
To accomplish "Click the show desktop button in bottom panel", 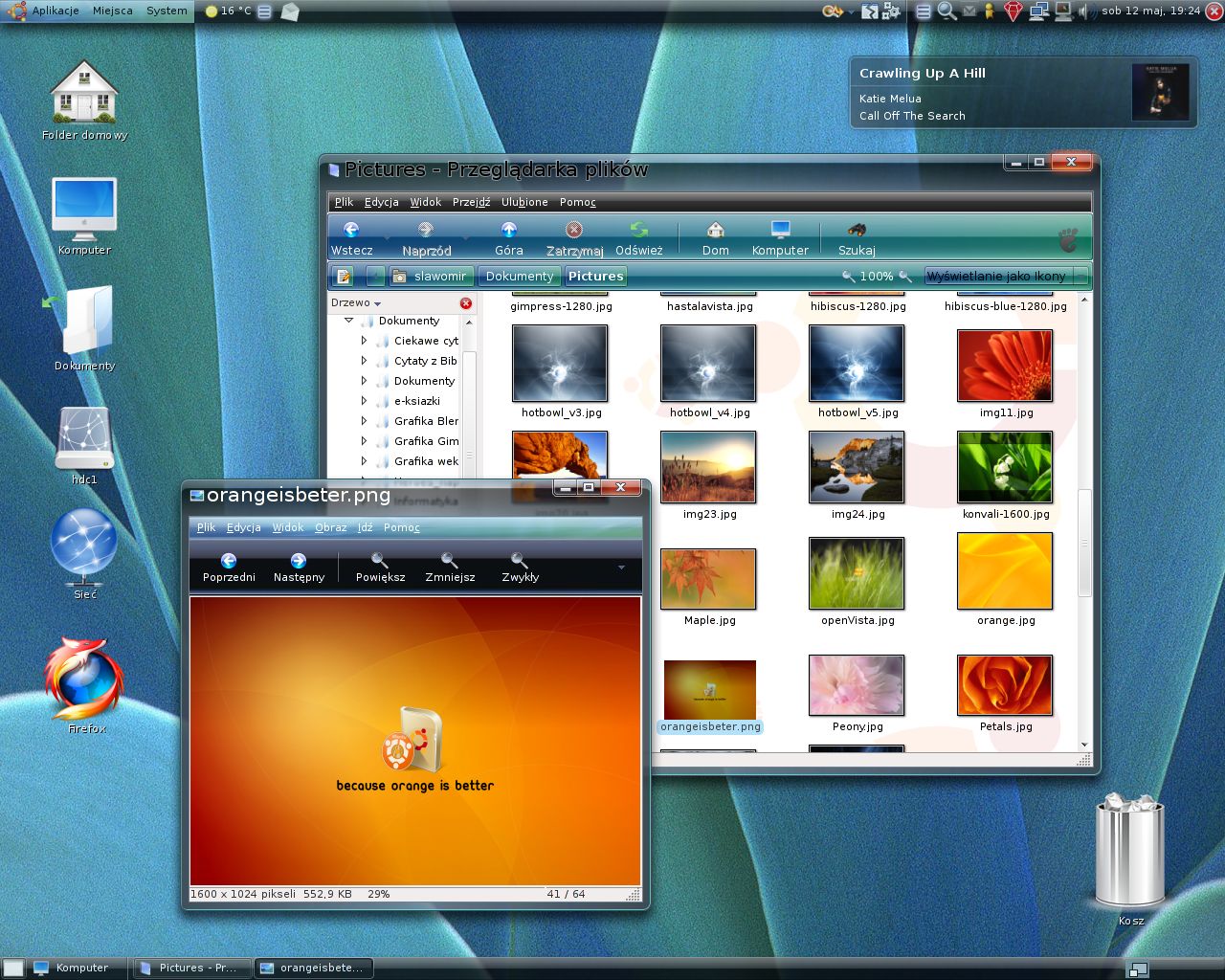I will click(13, 969).
